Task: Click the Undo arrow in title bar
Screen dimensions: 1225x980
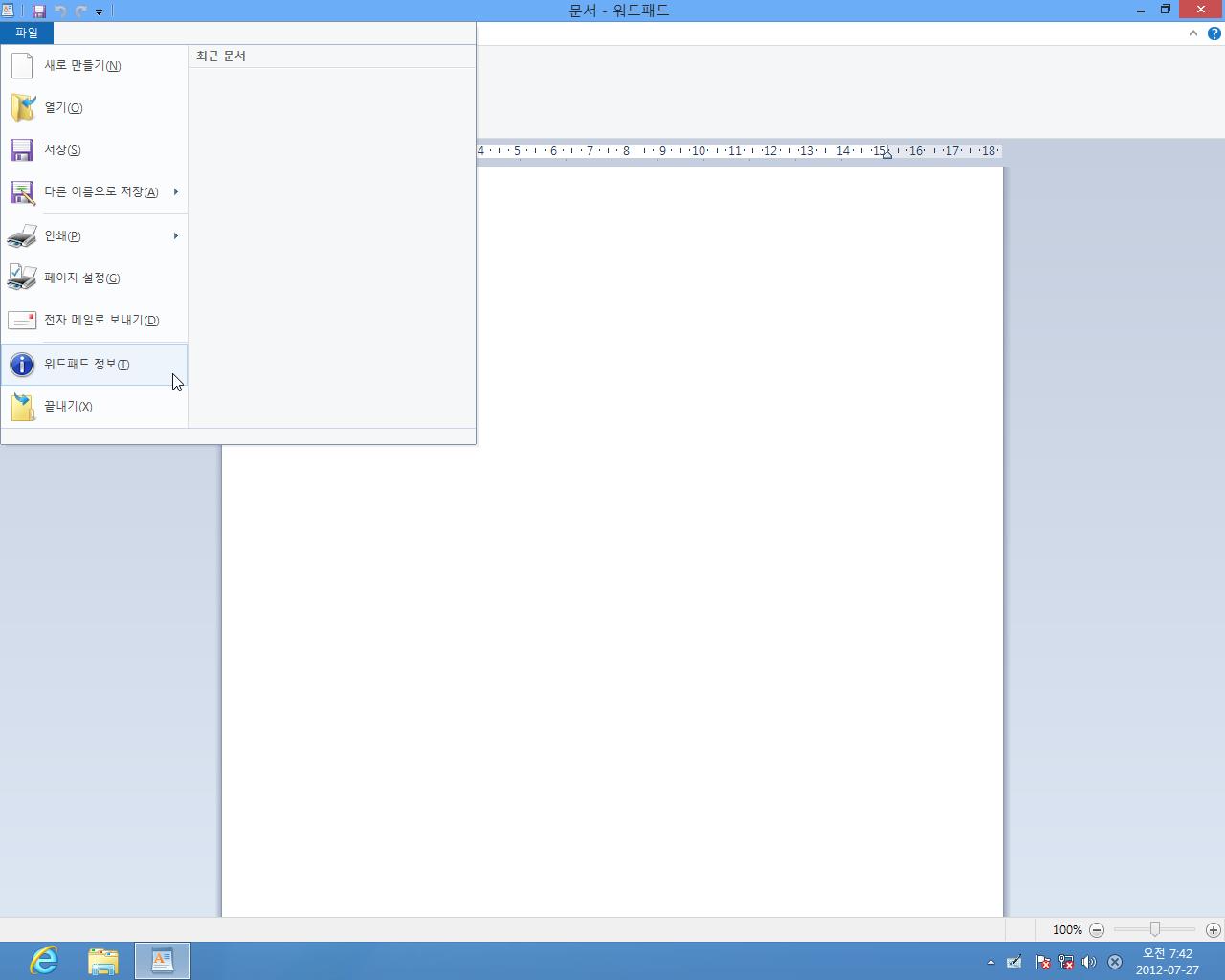Action: pyautogui.click(x=60, y=11)
